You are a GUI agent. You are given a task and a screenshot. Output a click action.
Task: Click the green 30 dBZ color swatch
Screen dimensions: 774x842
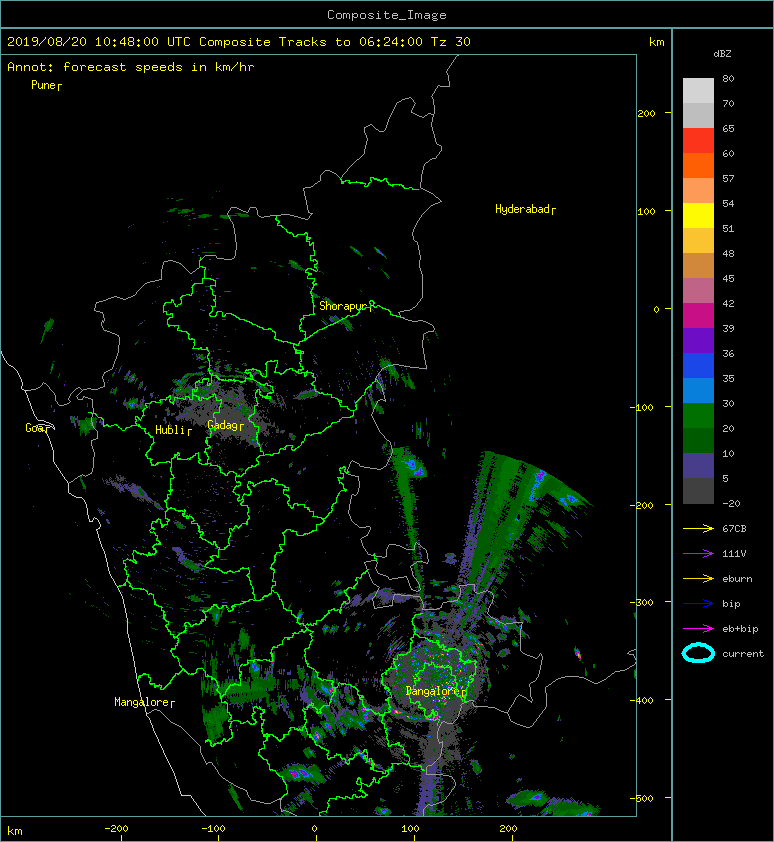pos(698,416)
